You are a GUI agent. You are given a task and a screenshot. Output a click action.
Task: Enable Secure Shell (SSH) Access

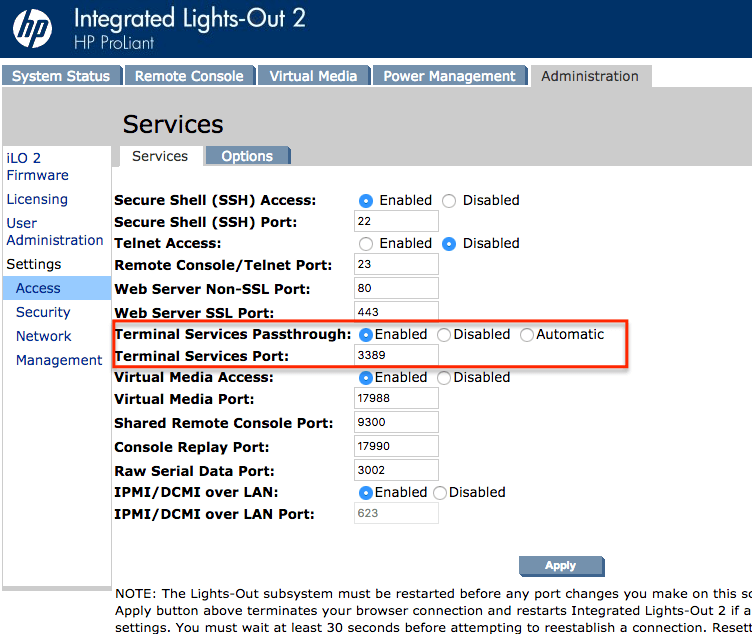(365, 201)
